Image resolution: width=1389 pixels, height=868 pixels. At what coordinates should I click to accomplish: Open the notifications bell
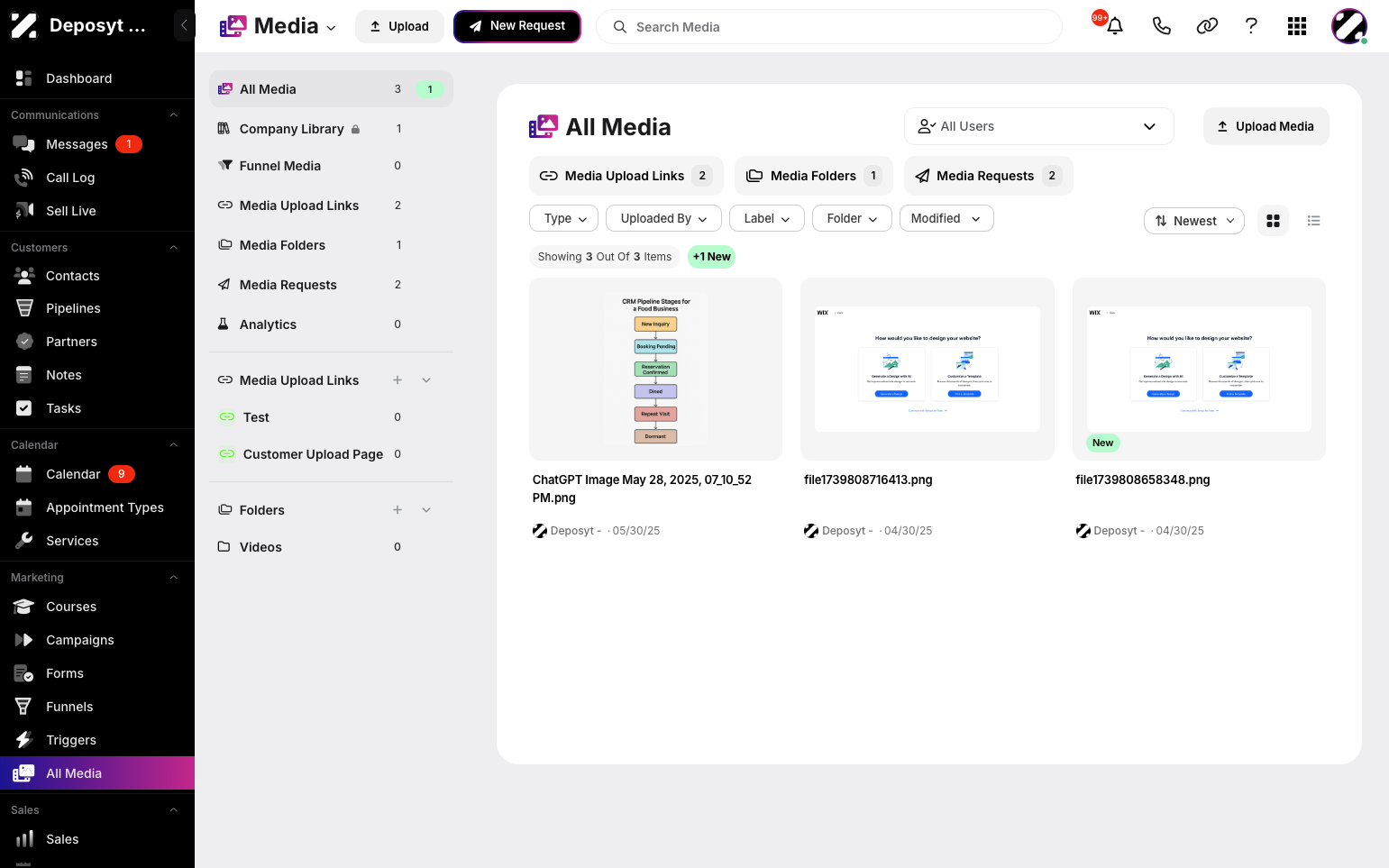1115,26
